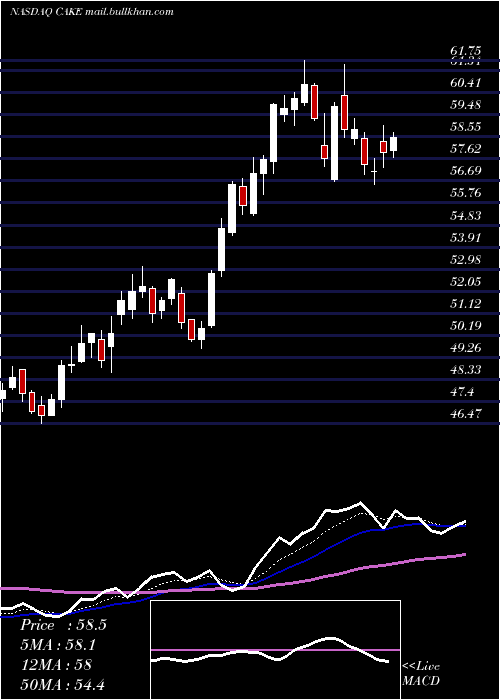
Task: Select the 58.55 price axis label
Action: point(466,127)
